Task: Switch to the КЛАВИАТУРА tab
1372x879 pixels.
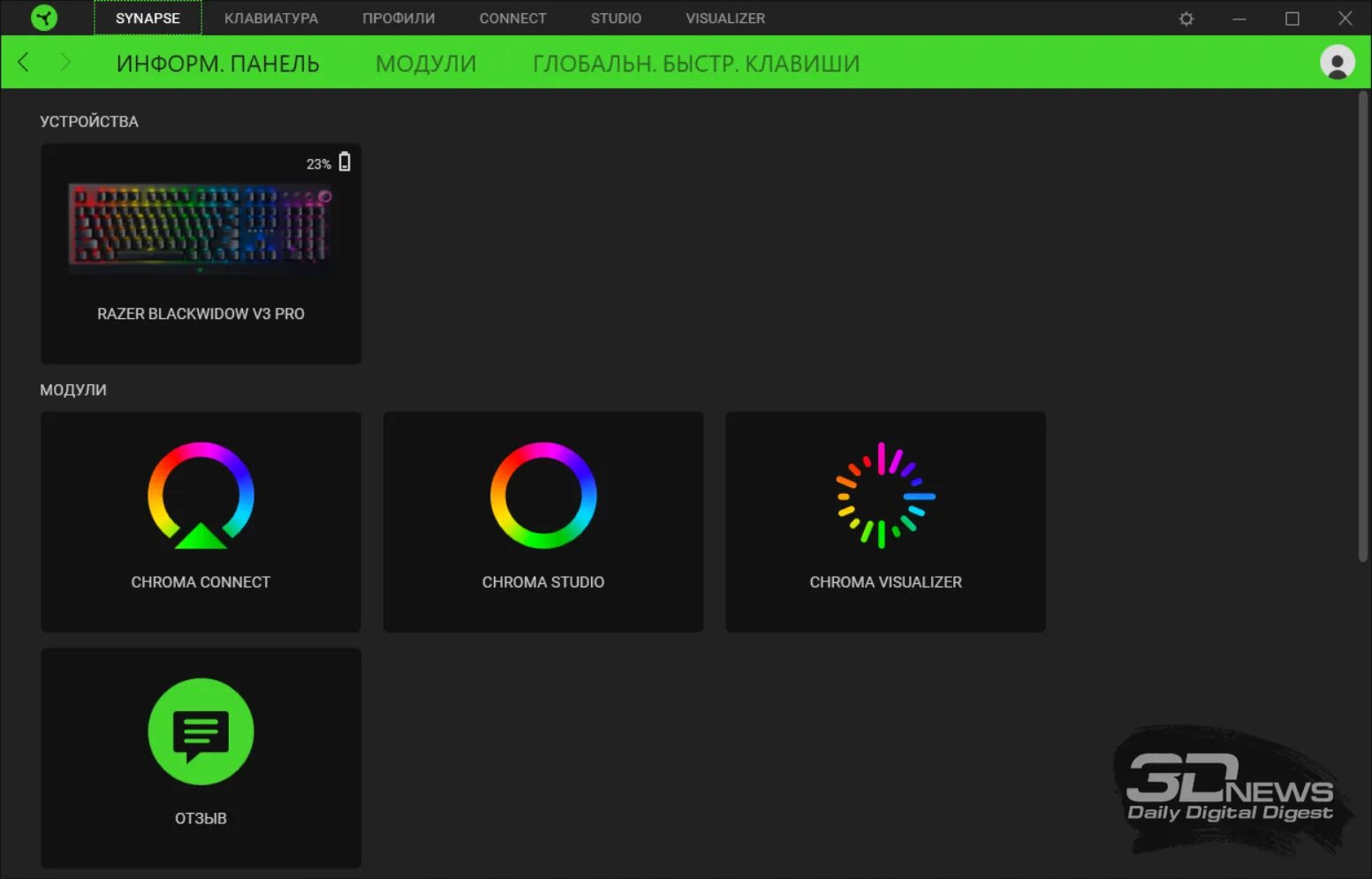Action: (x=271, y=18)
